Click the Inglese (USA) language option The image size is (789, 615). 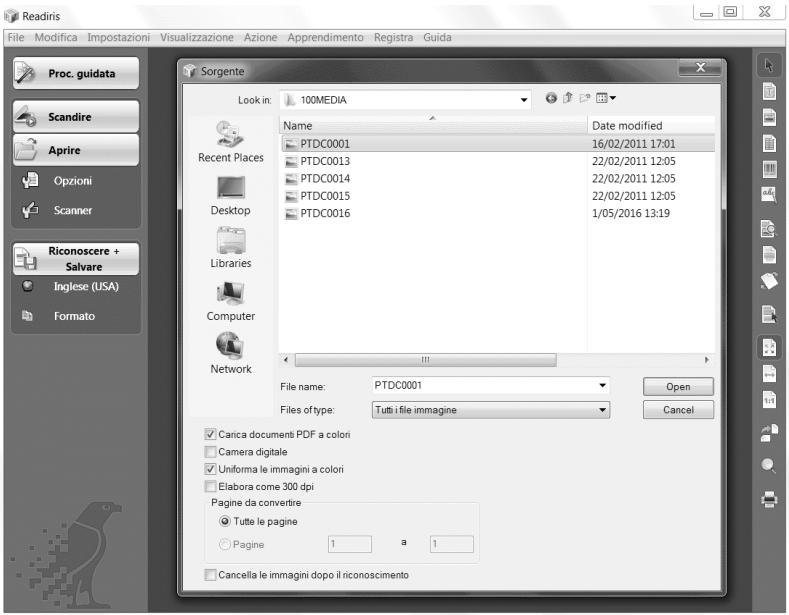86,286
